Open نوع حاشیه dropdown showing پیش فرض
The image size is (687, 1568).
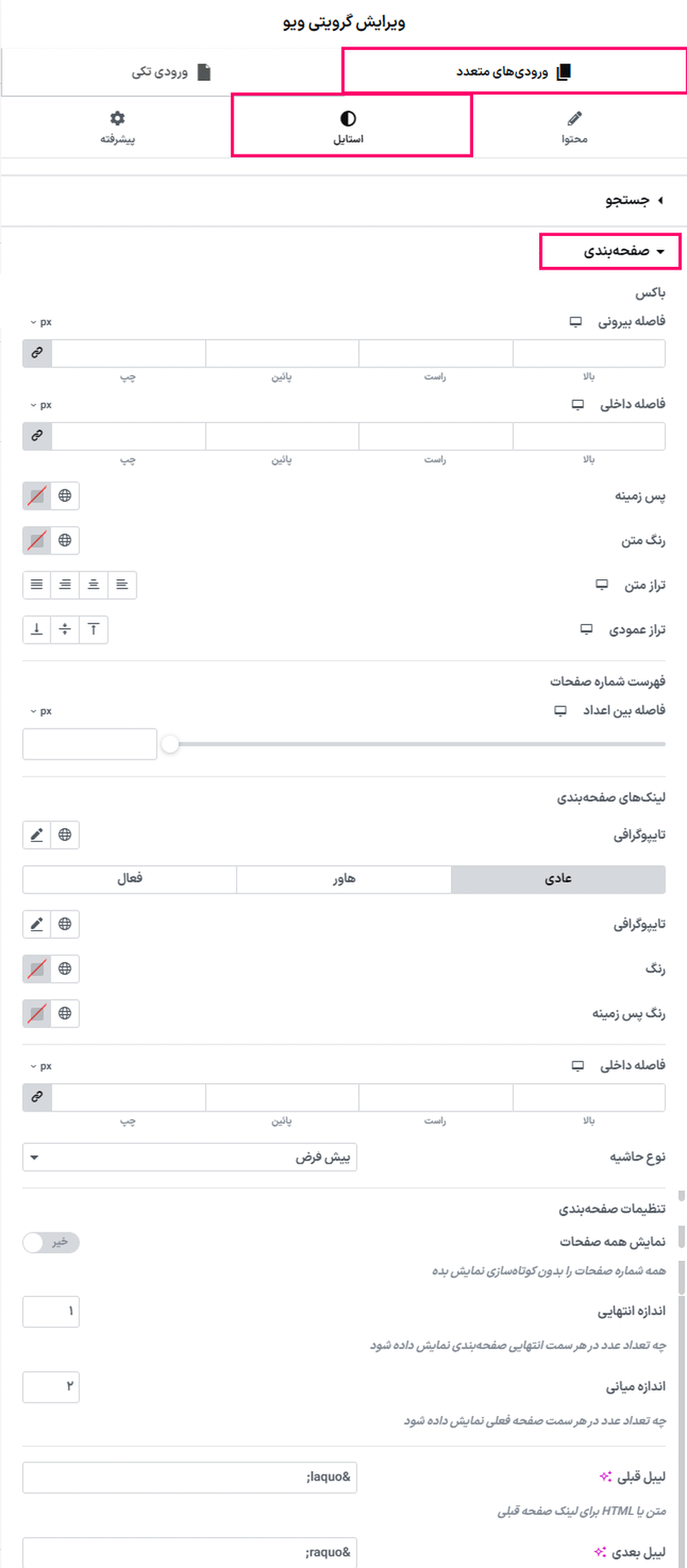pyautogui.click(x=189, y=1156)
